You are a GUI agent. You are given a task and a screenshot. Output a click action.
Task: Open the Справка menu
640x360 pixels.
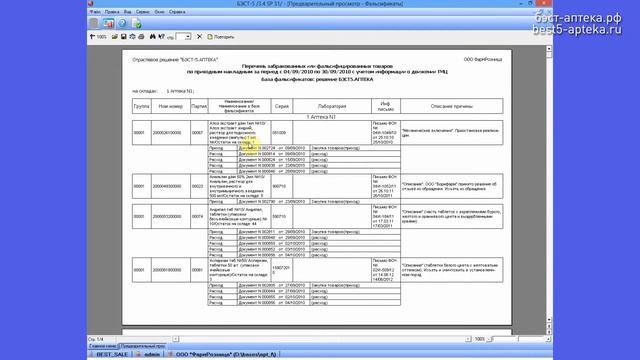177,12
